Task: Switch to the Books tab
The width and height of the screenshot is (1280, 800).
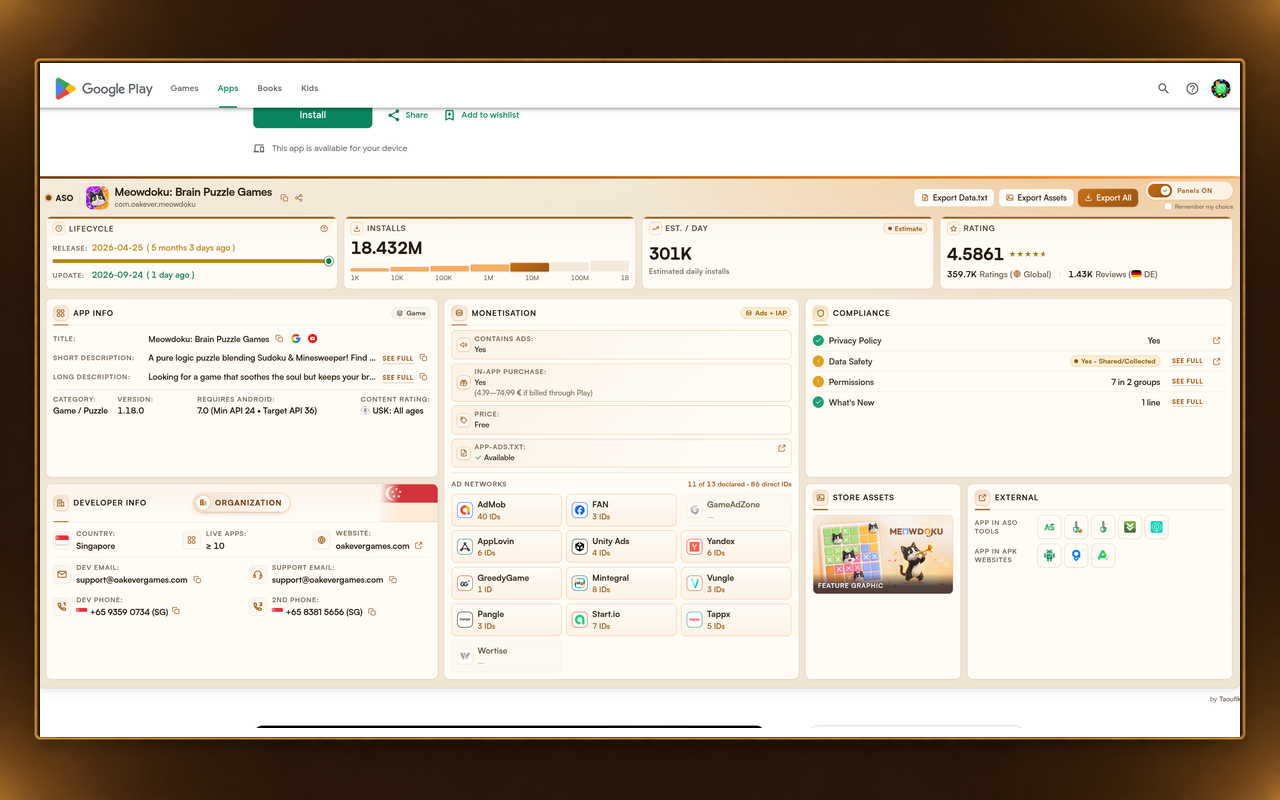Action: tap(269, 88)
